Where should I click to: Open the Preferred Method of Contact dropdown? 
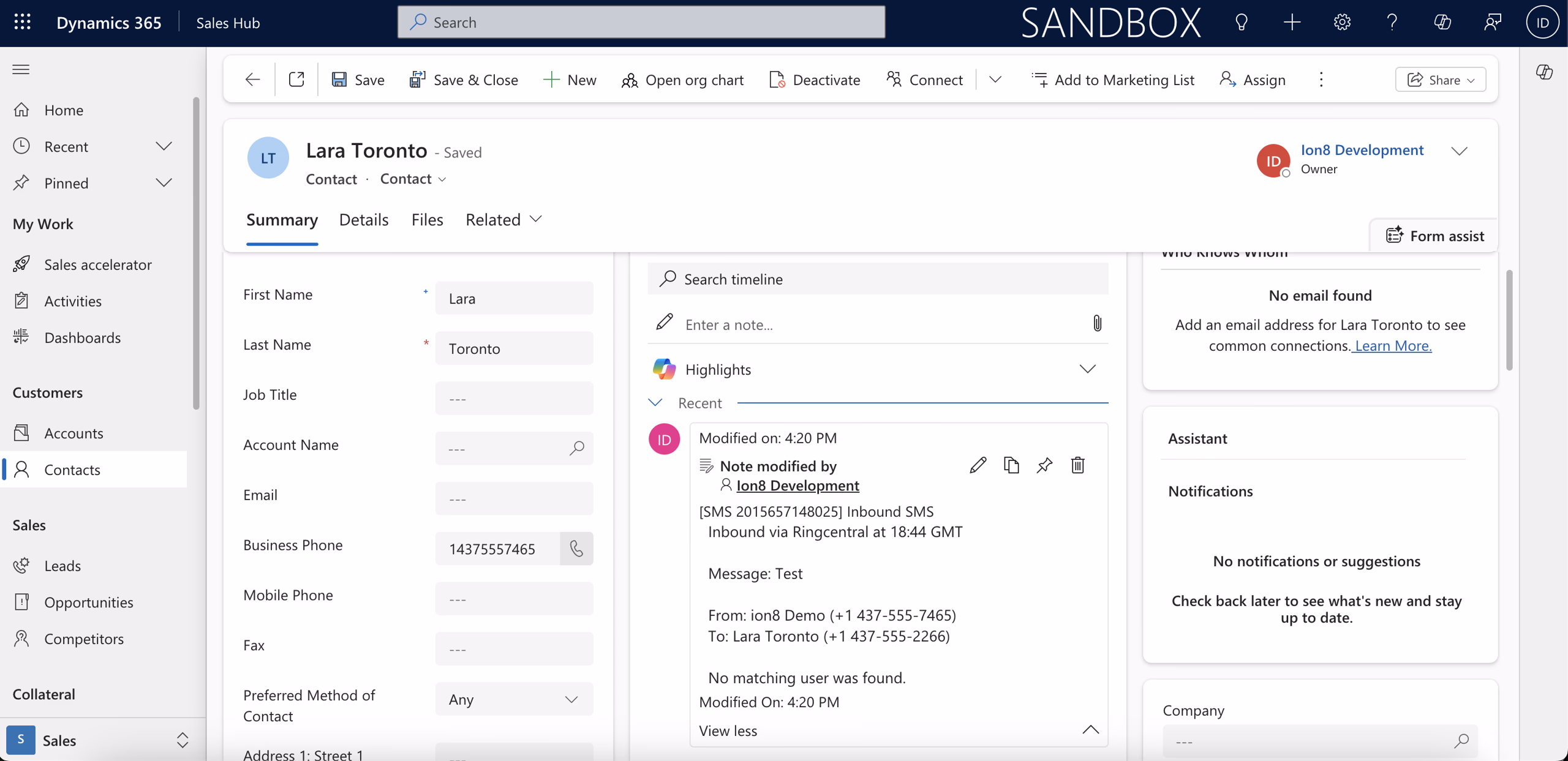point(572,699)
